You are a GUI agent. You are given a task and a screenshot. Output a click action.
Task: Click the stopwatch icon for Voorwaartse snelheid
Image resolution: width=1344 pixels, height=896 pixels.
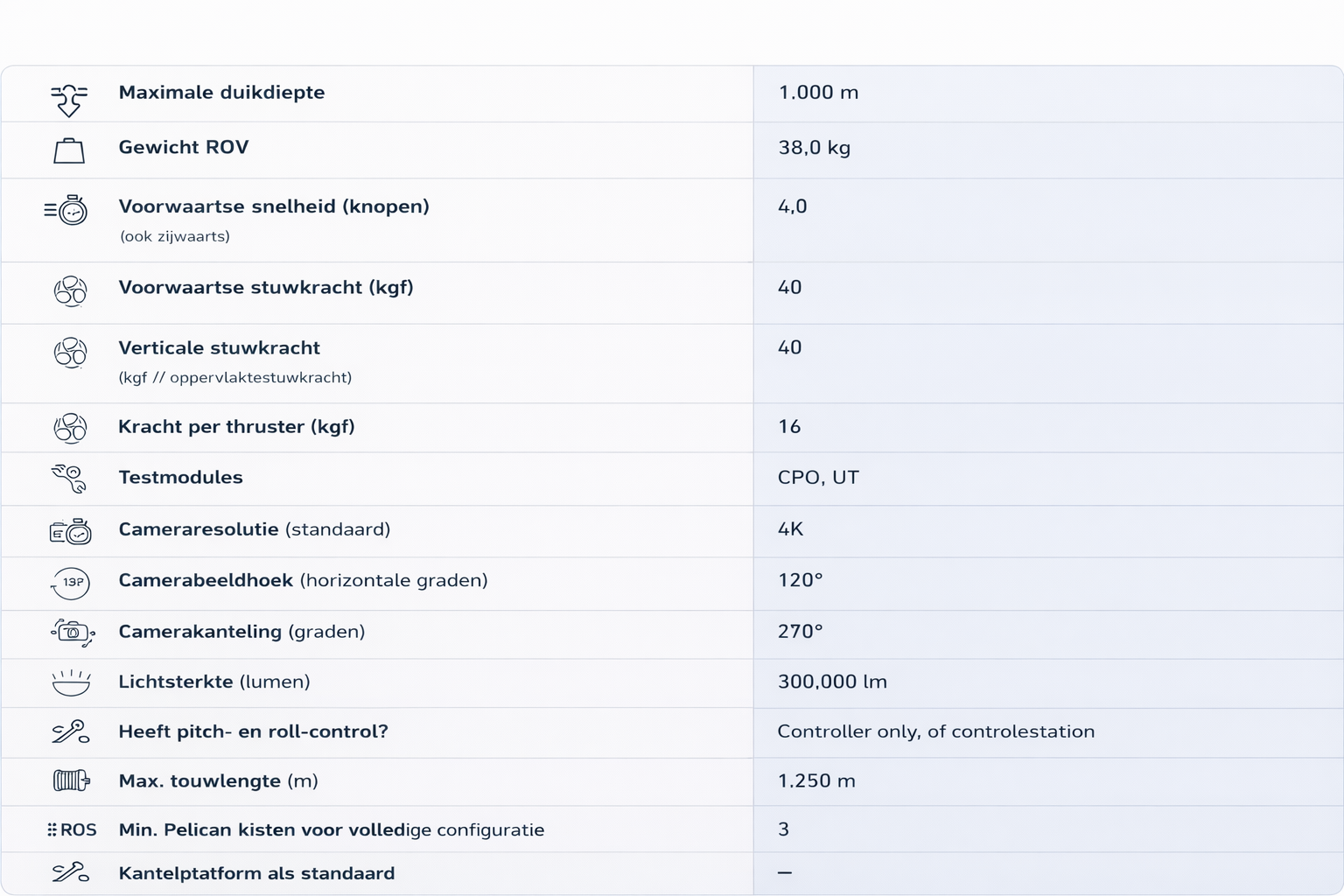tap(67, 211)
